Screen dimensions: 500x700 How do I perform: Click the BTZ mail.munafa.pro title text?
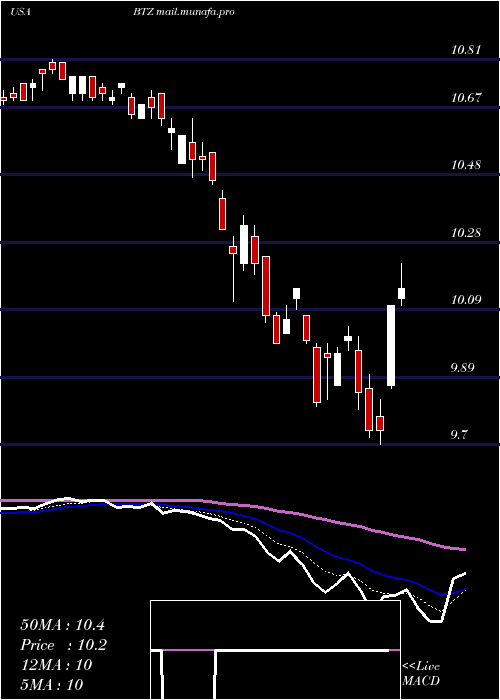click(x=183, y=12)
